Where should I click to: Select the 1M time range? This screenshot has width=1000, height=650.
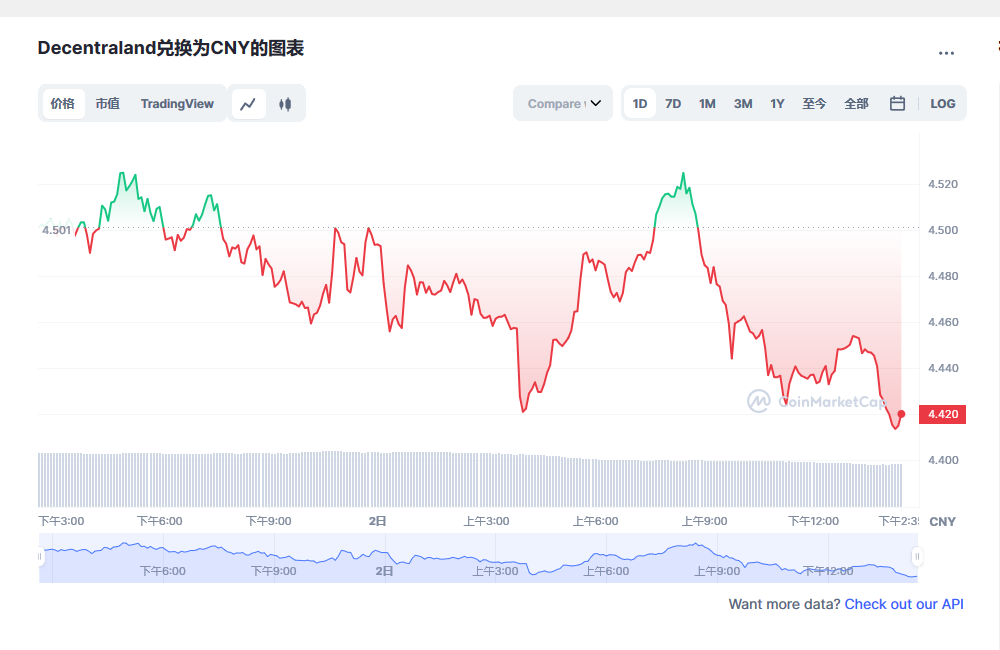click(x=707, y=103)
